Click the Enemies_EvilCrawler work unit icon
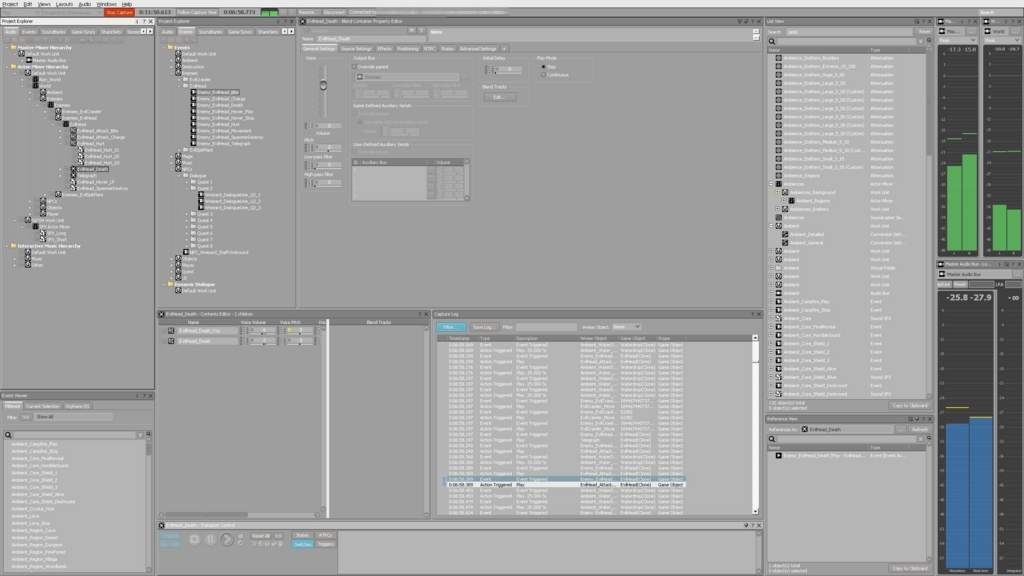1024x576 pixels. pos(57,112)
